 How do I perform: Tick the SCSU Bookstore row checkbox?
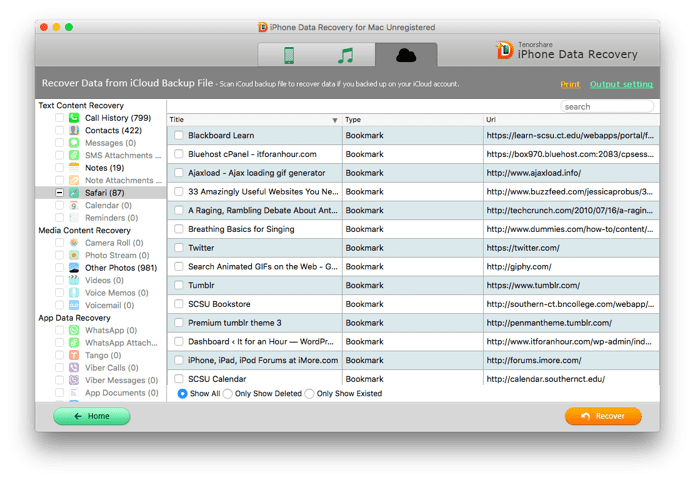click(179, 304)
